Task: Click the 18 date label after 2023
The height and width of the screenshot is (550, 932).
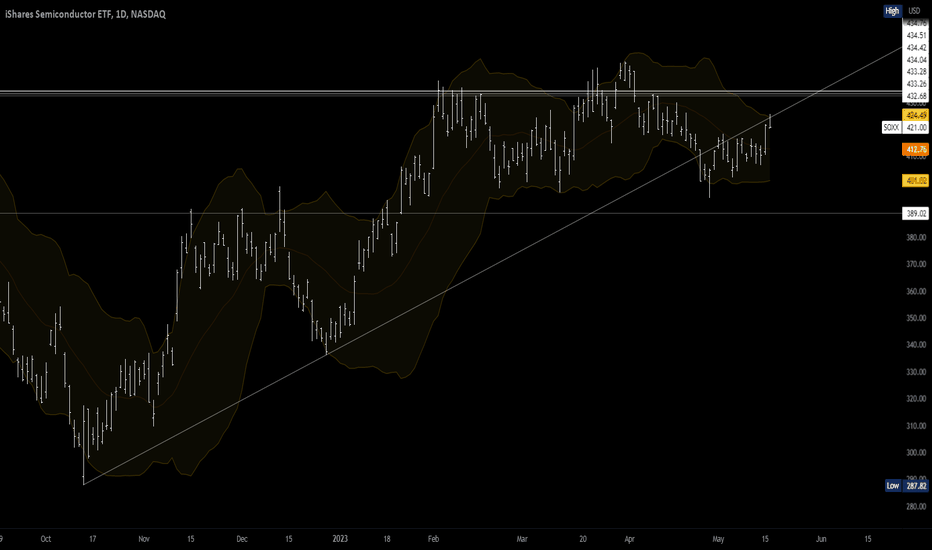Action: point(387,539)
